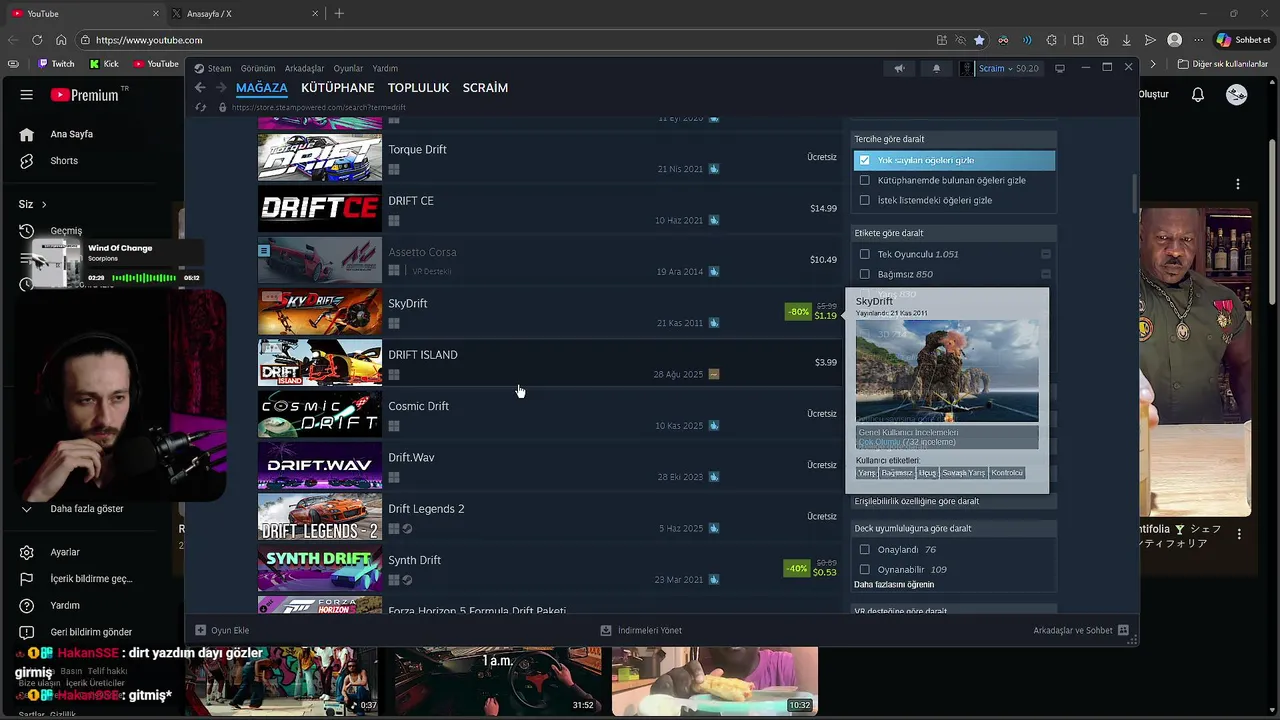The width and height of the screenshot is (1280, 720).
Task: Open browser downloads icon
Action: tap(1126, 40)
